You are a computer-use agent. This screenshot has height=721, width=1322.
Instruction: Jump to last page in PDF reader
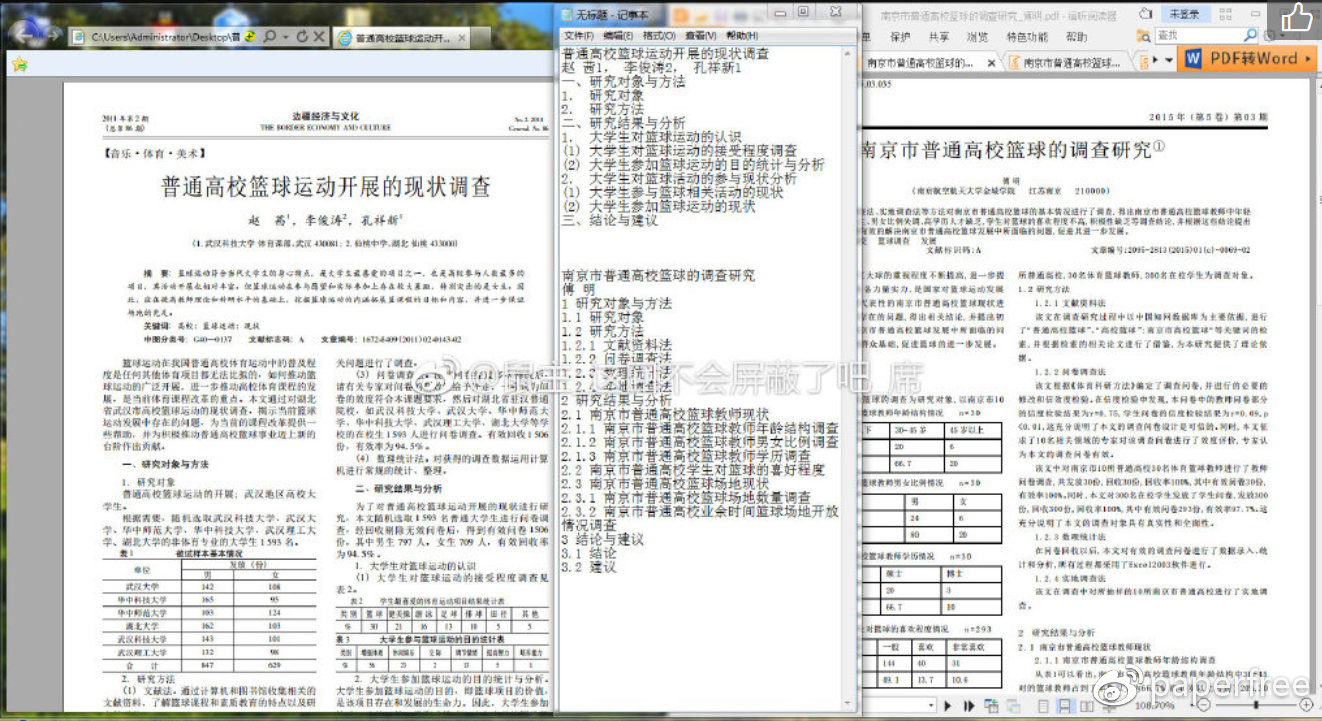coord(968,705)
